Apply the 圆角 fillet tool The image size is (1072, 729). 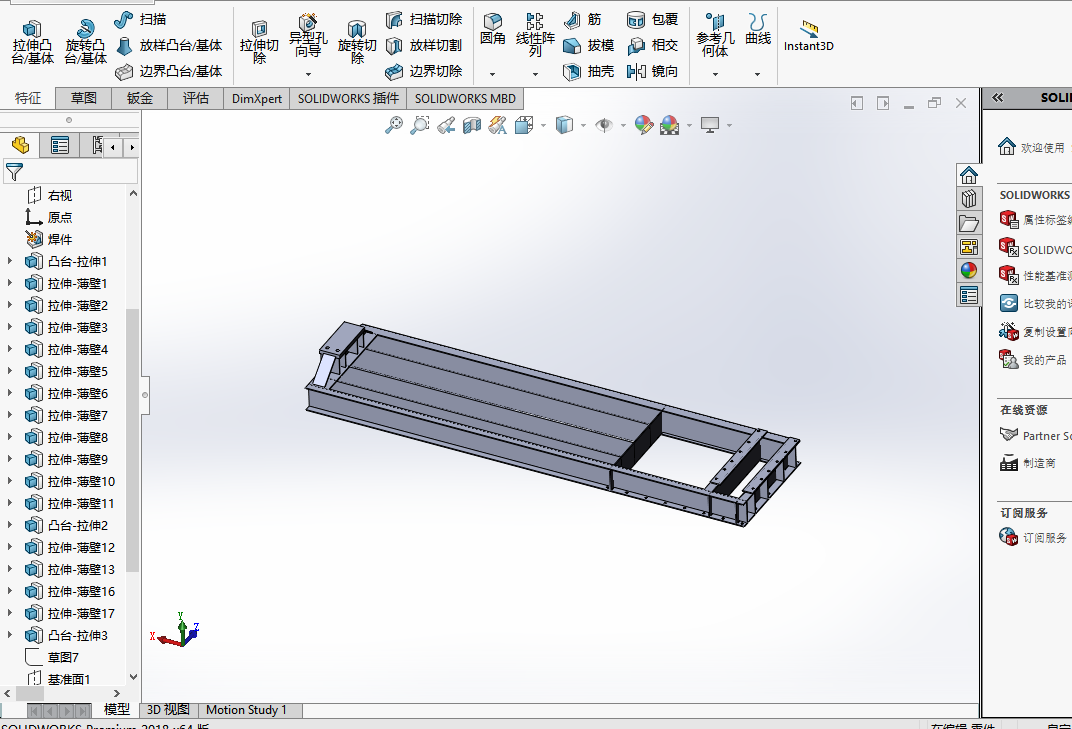tap(492, 29)
